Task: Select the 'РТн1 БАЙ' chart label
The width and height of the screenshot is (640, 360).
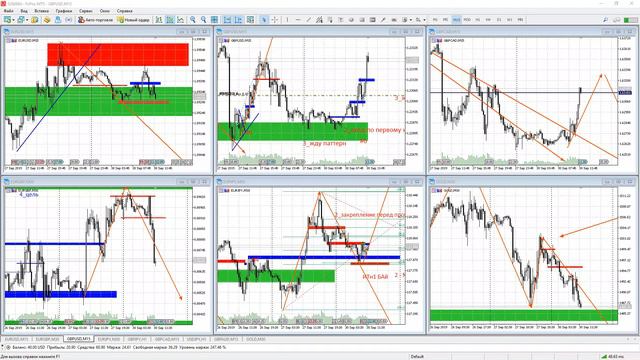Action: point(375,277)
